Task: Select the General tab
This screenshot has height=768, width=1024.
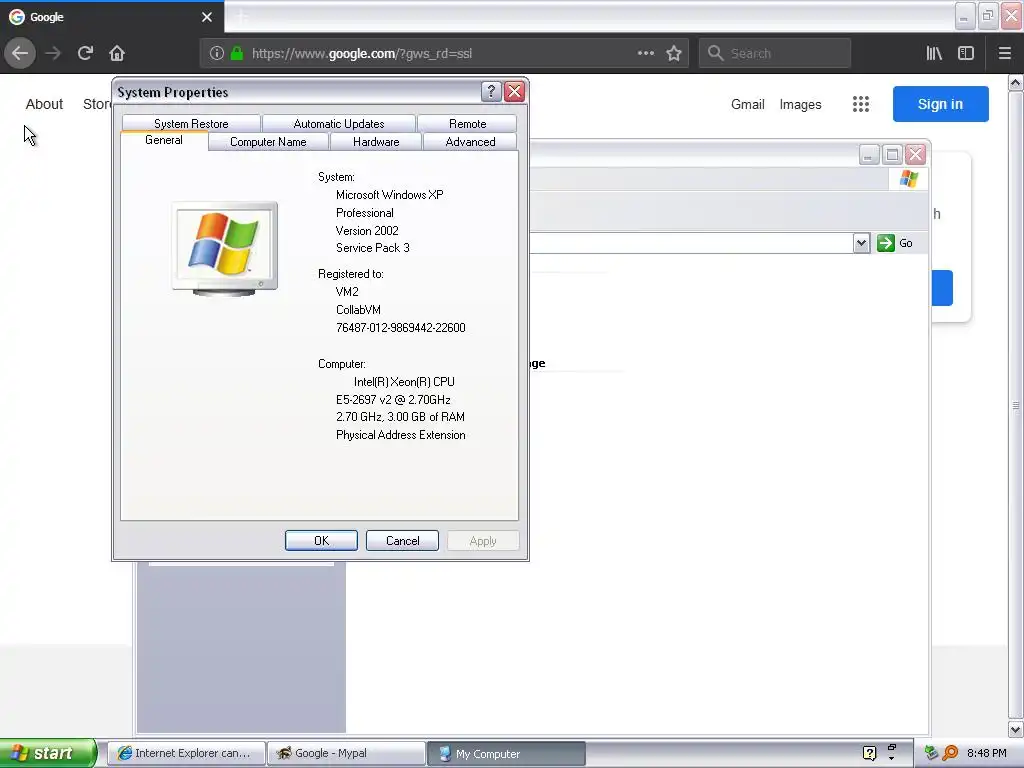Action: point(164,140)
